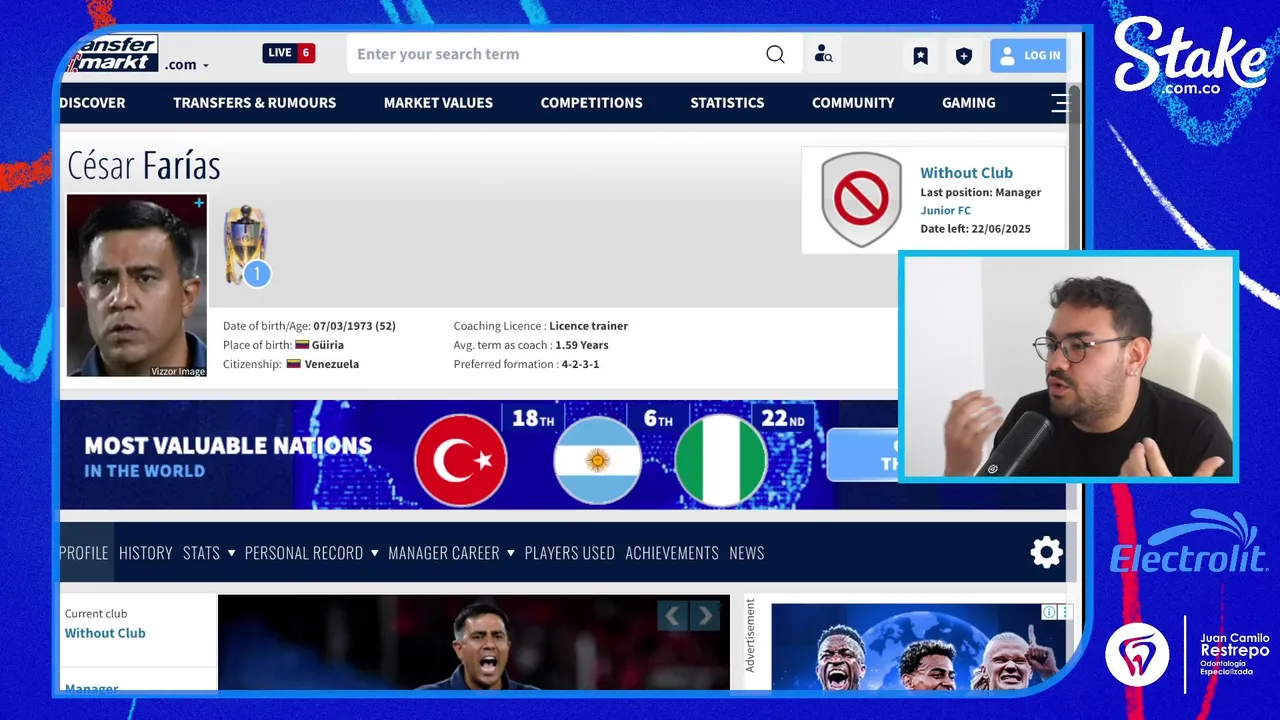This screenshot has height=720, width=1280.
Task: Open Without Club under Current club
Action: (105, 633)
